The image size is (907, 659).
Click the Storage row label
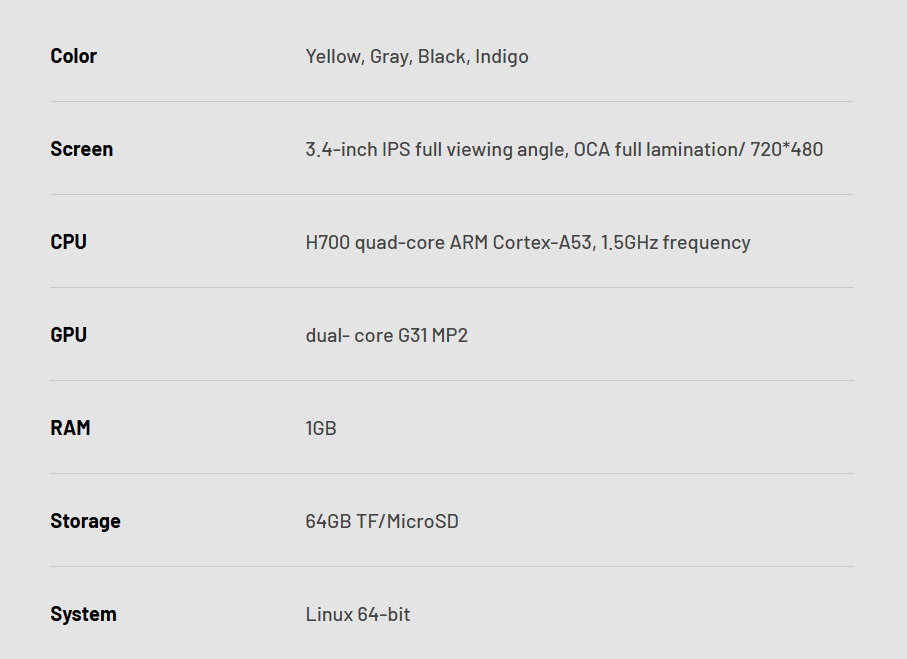85,521
